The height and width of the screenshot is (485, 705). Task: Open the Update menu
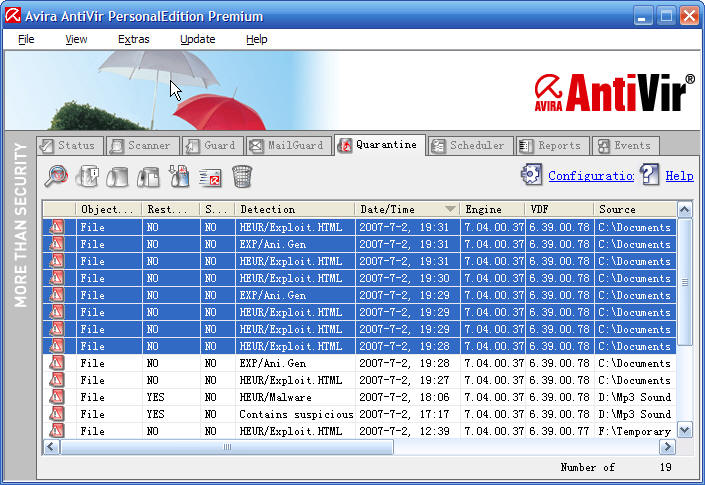(197, 39)
